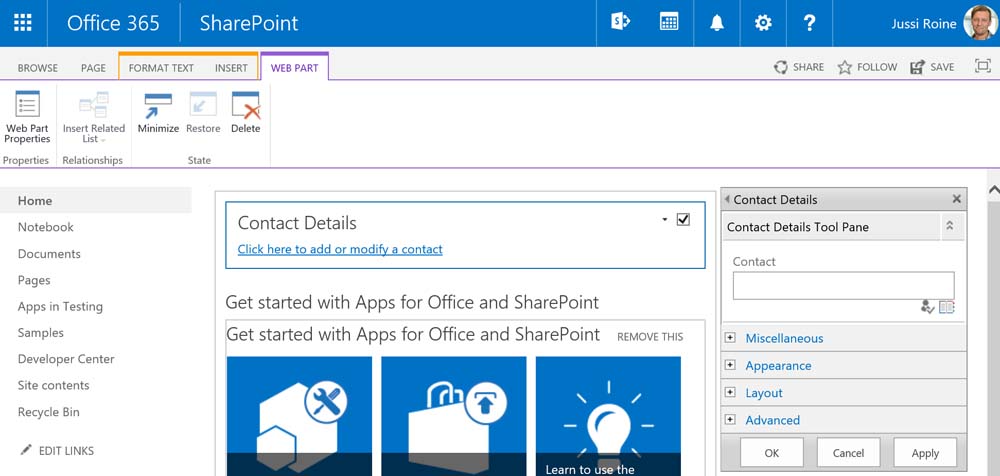Click the notifications bell icon
1000x476 pixels.
(717, 23)
